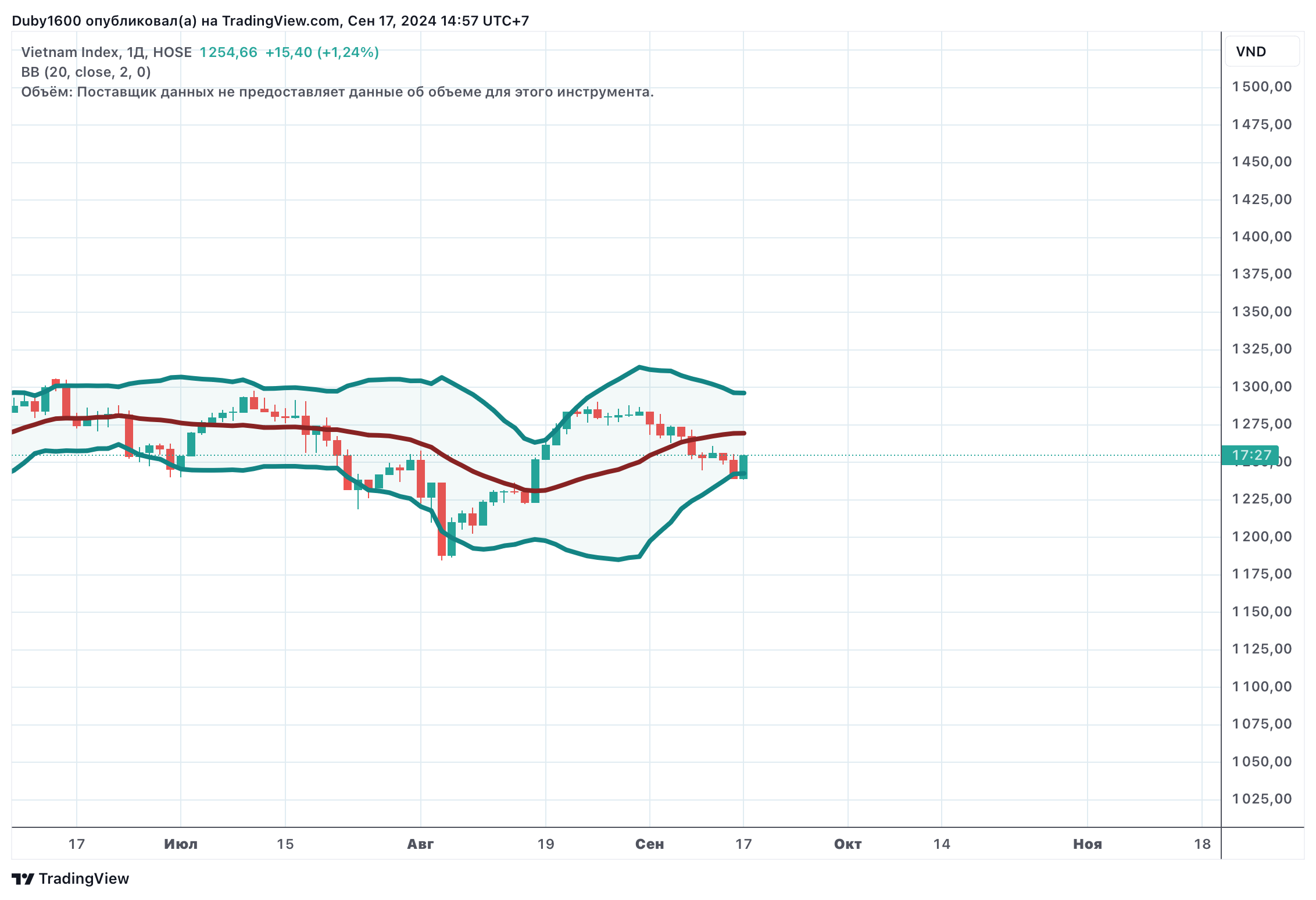This screenshot has height=900, width=1316.
Task: Click the last price value 1254,66
Action: tap(228, 52)
